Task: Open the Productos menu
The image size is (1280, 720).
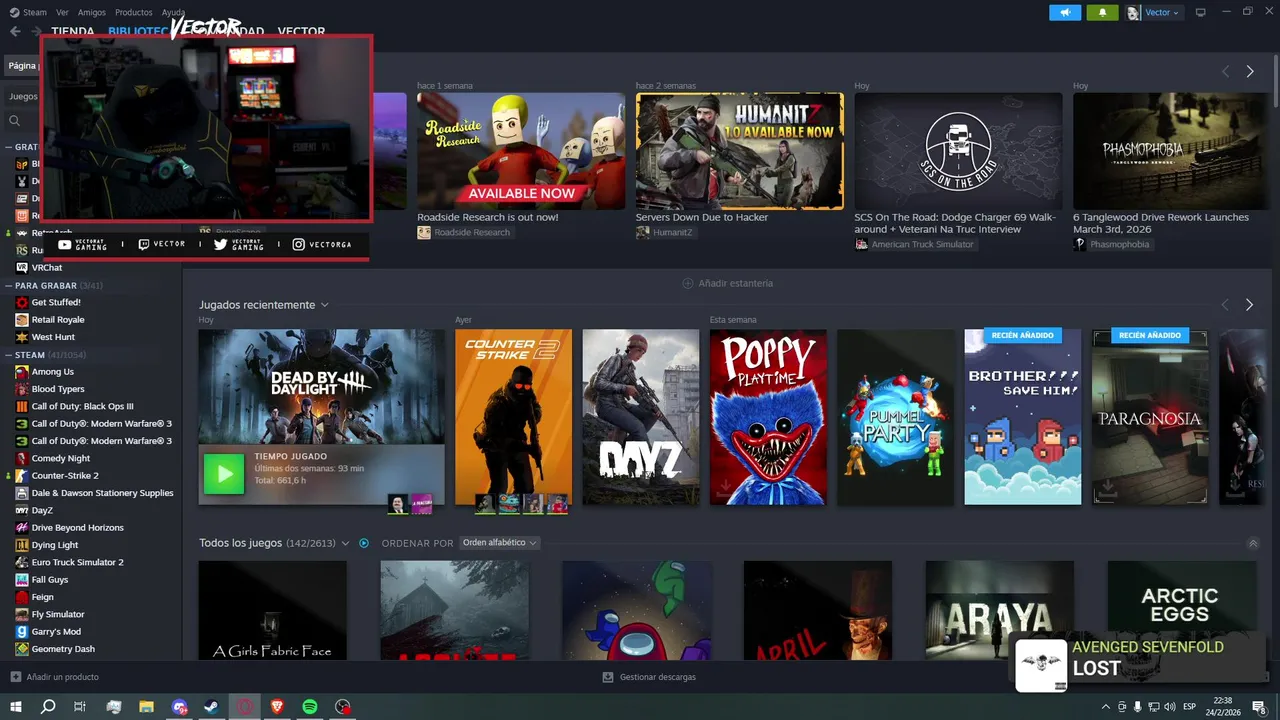Action: point(134,12)
